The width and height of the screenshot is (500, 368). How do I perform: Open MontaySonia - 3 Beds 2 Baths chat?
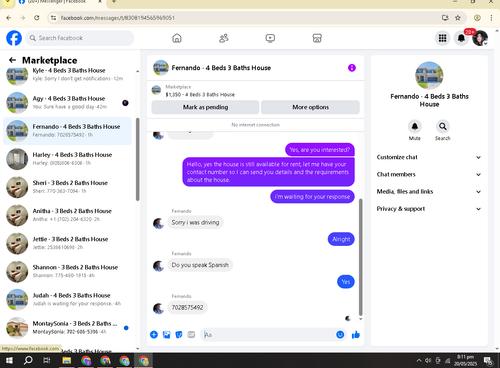(x=67, y=328)
